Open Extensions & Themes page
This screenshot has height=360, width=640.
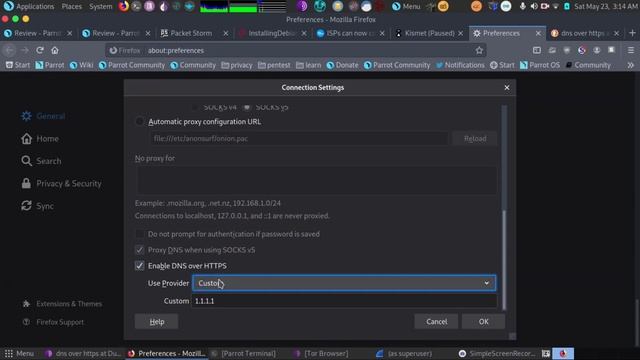click(x=62, y=304)
